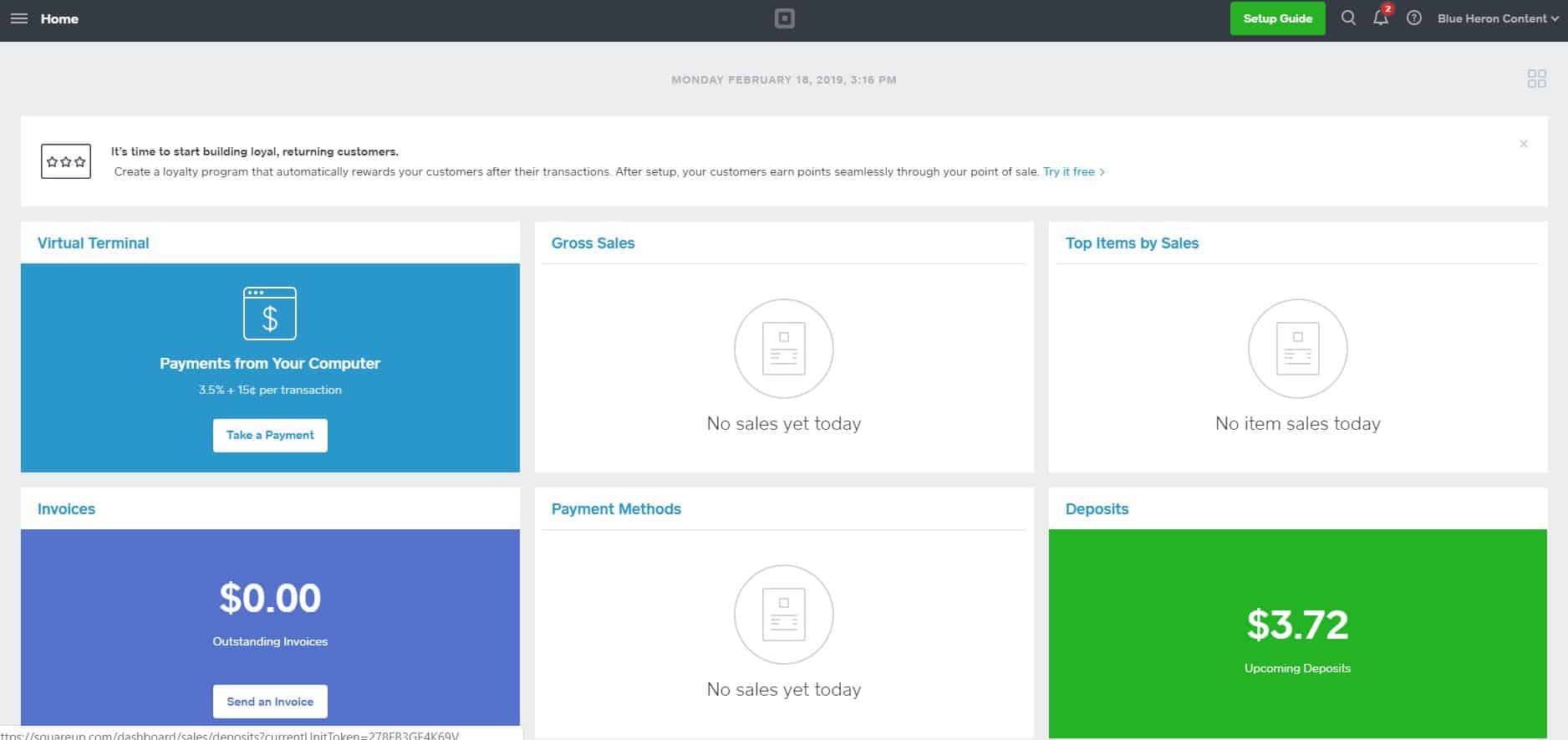View notifications bell with badge
The width and height of the screenshot is (1568, 740).
[x=1382, y=17]
